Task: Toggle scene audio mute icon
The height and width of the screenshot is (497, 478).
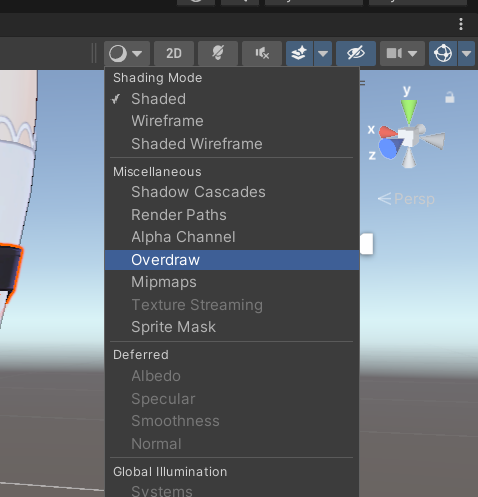Action: click(262, 53)
